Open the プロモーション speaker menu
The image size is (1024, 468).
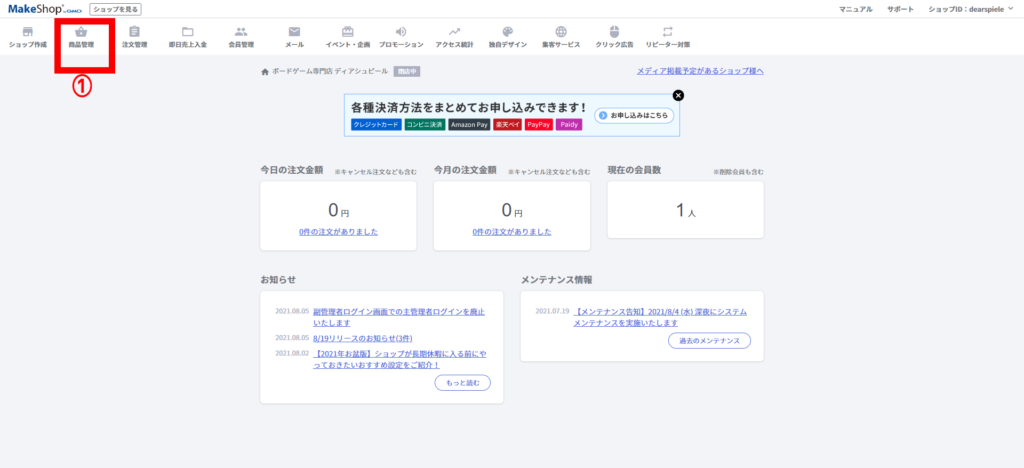click(401, 37)
